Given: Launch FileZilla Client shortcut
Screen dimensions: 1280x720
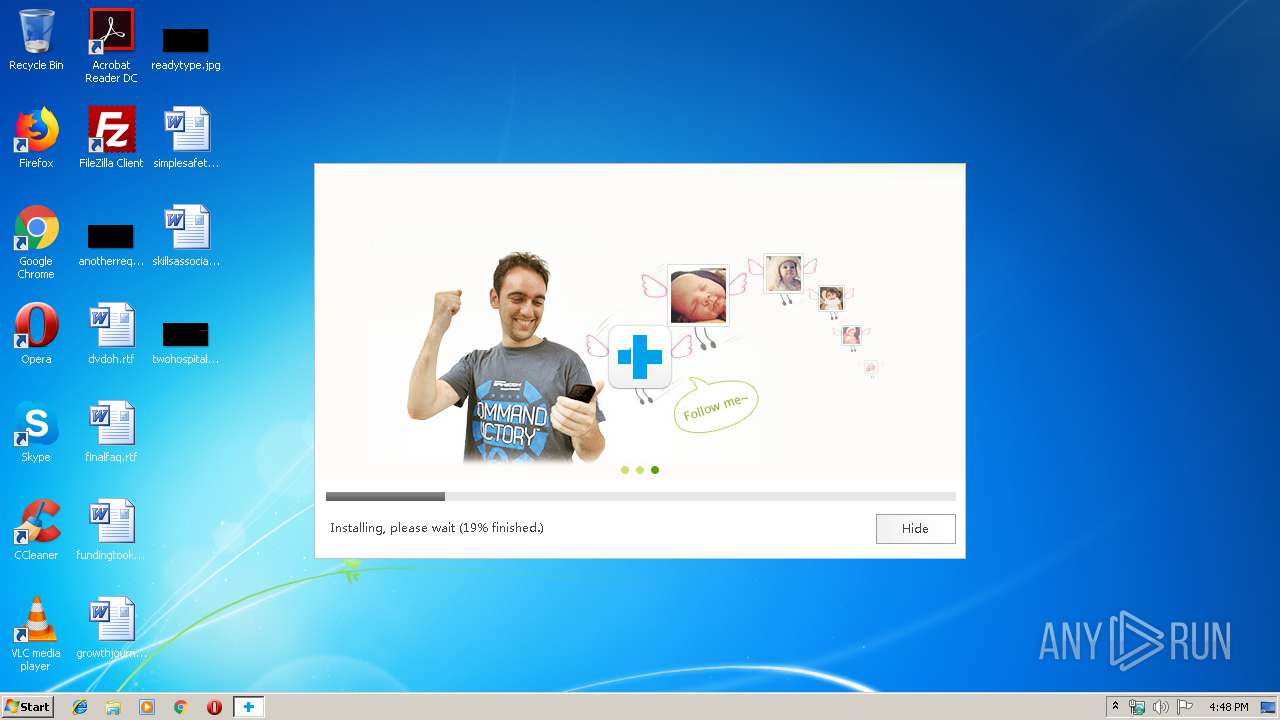Looking at the screenshot, I should [111, 138].
